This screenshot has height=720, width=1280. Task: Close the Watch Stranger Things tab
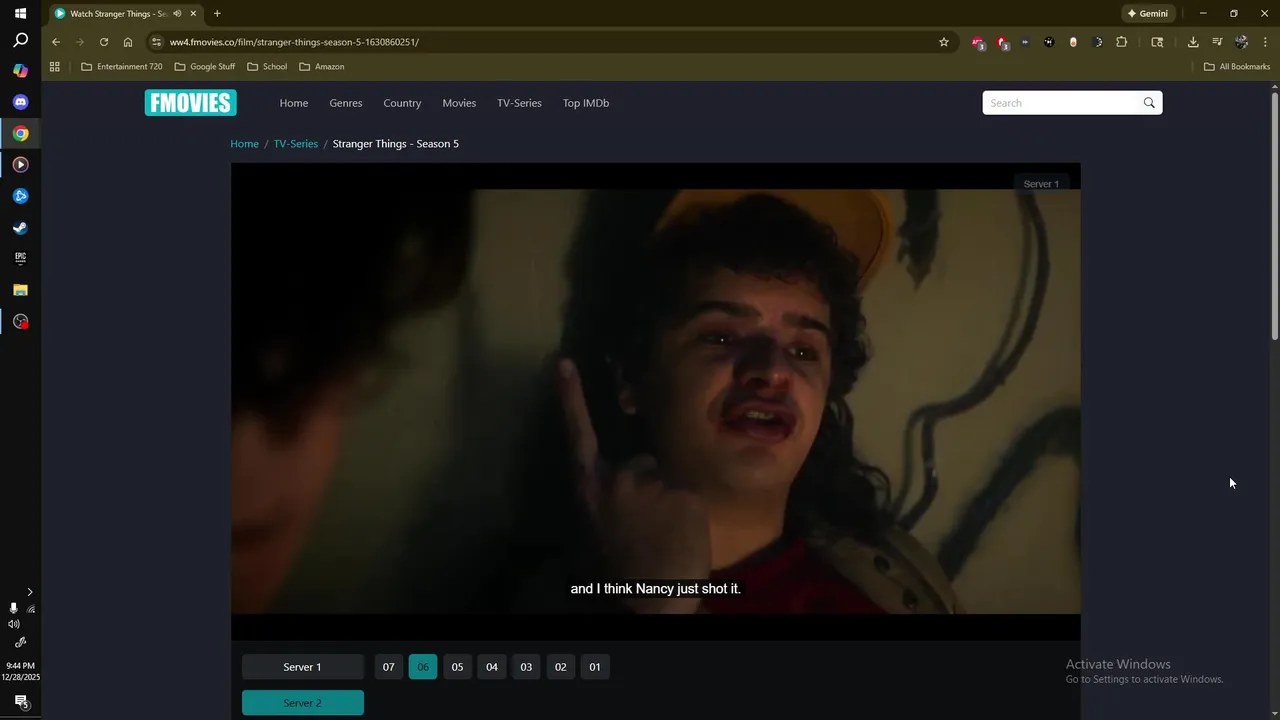click(193, 14)
